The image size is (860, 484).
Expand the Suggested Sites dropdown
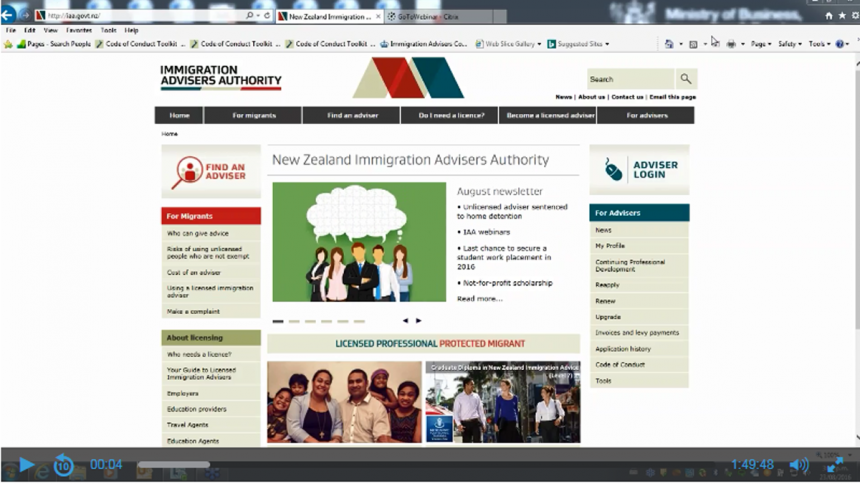coord(607,44)
